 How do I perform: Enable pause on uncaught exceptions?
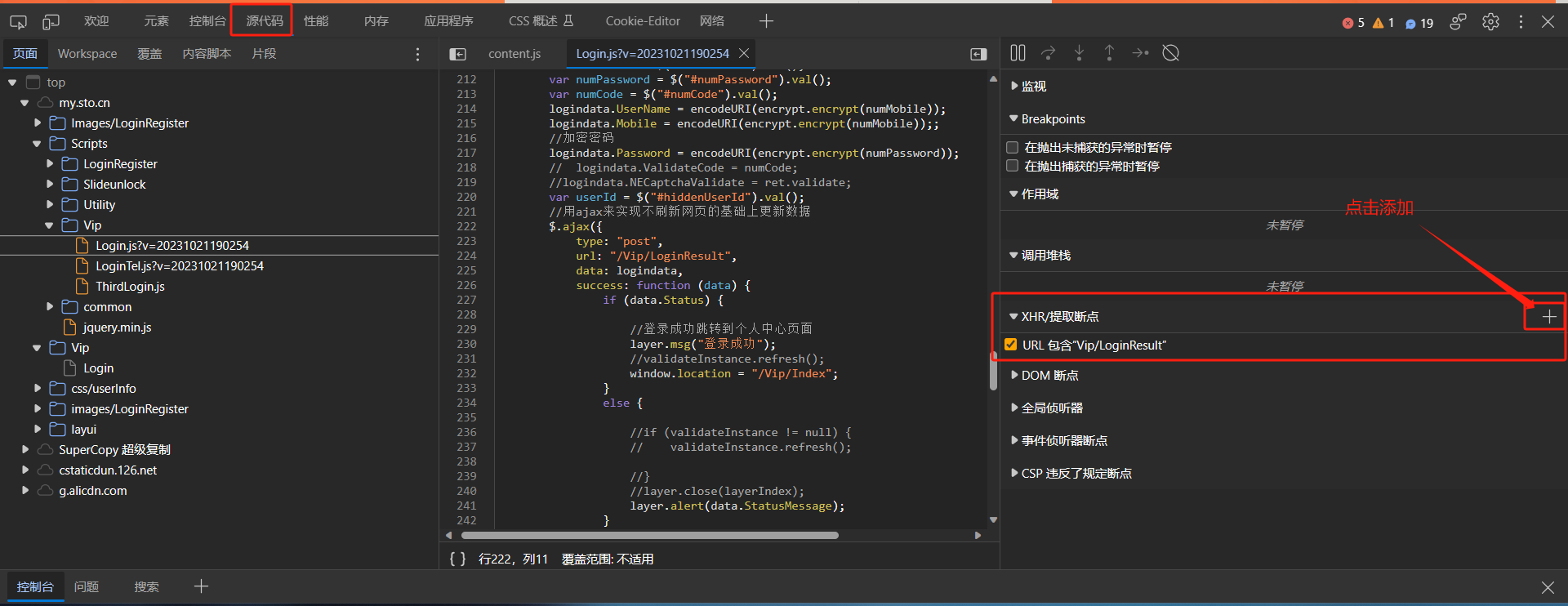coord(1013,148)
